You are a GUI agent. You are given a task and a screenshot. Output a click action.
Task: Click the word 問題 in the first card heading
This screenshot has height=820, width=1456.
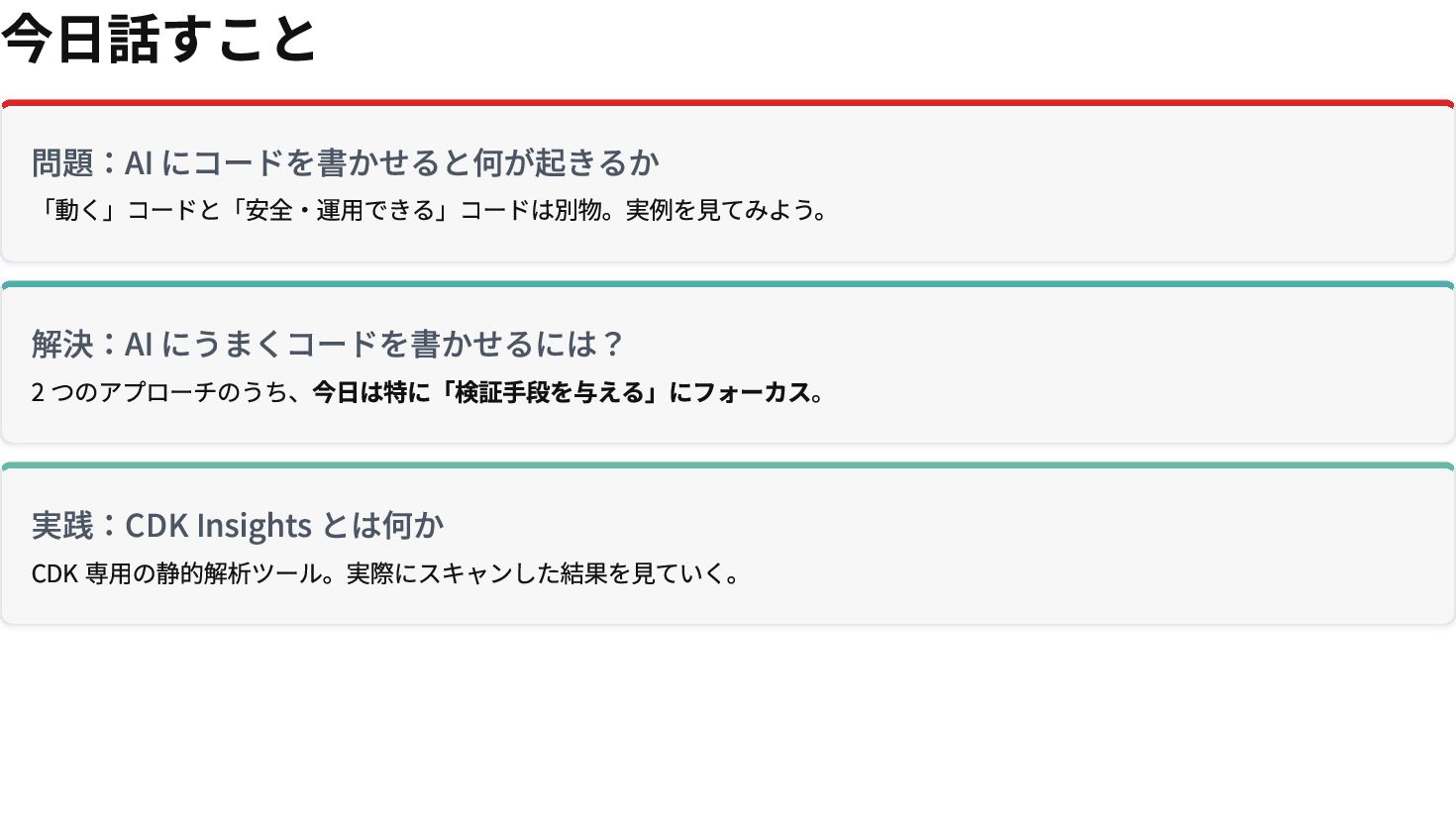tap(61, 162)
